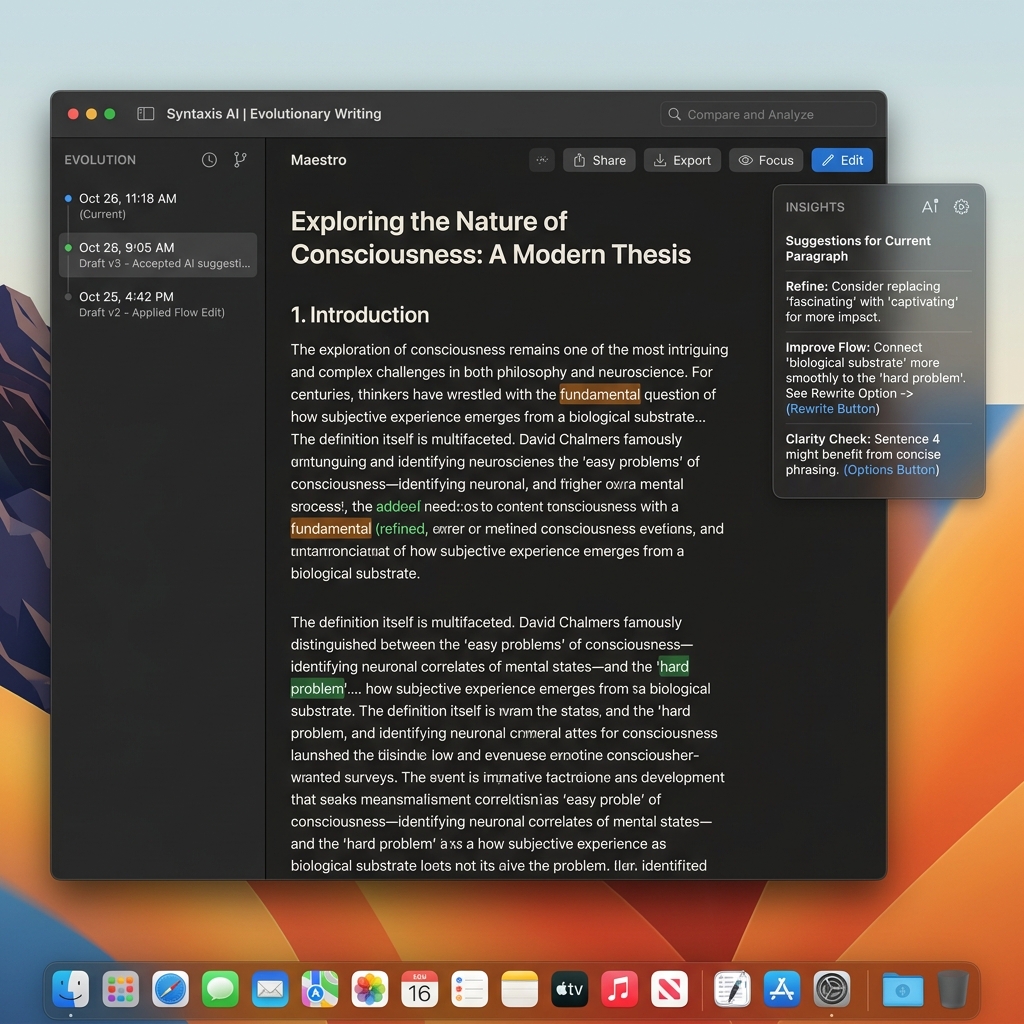Click the Export button

682,160
